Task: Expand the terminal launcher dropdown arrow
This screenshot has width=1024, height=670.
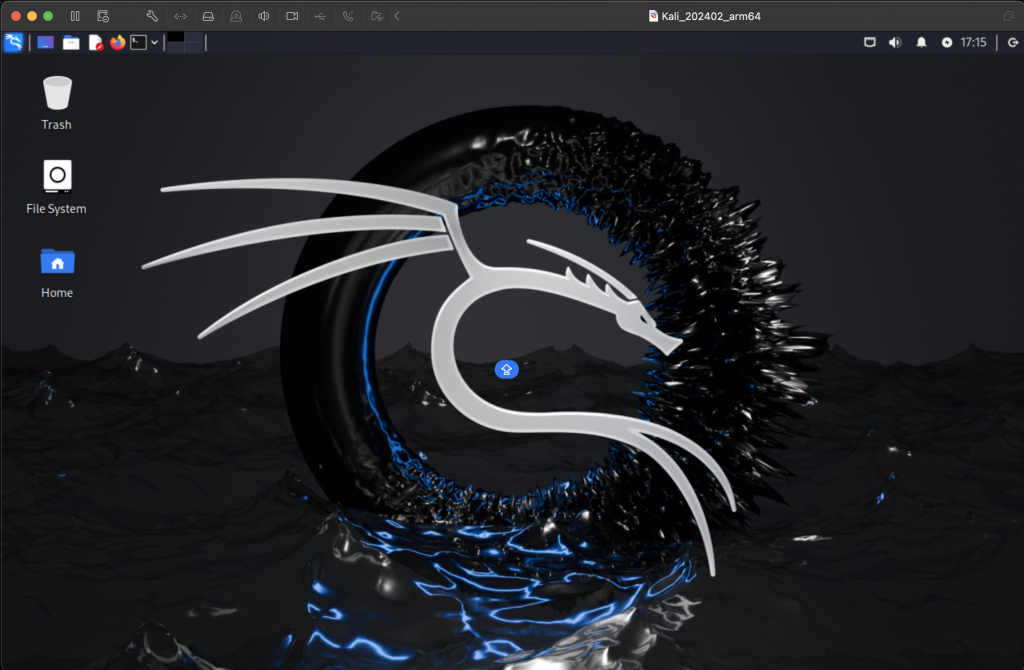Action: (x=155, y=42)
